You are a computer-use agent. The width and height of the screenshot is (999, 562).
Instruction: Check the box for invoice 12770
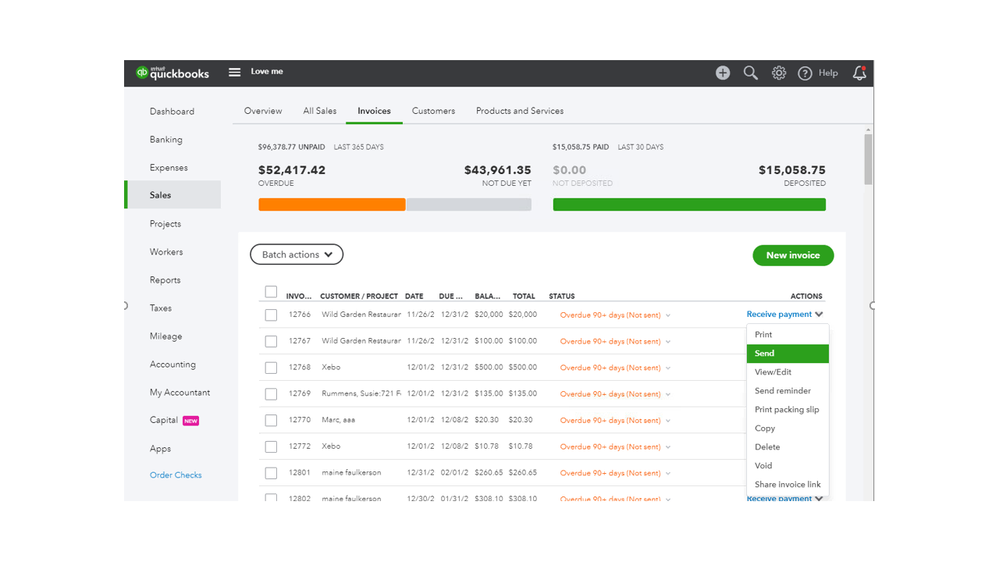(271, 421)
